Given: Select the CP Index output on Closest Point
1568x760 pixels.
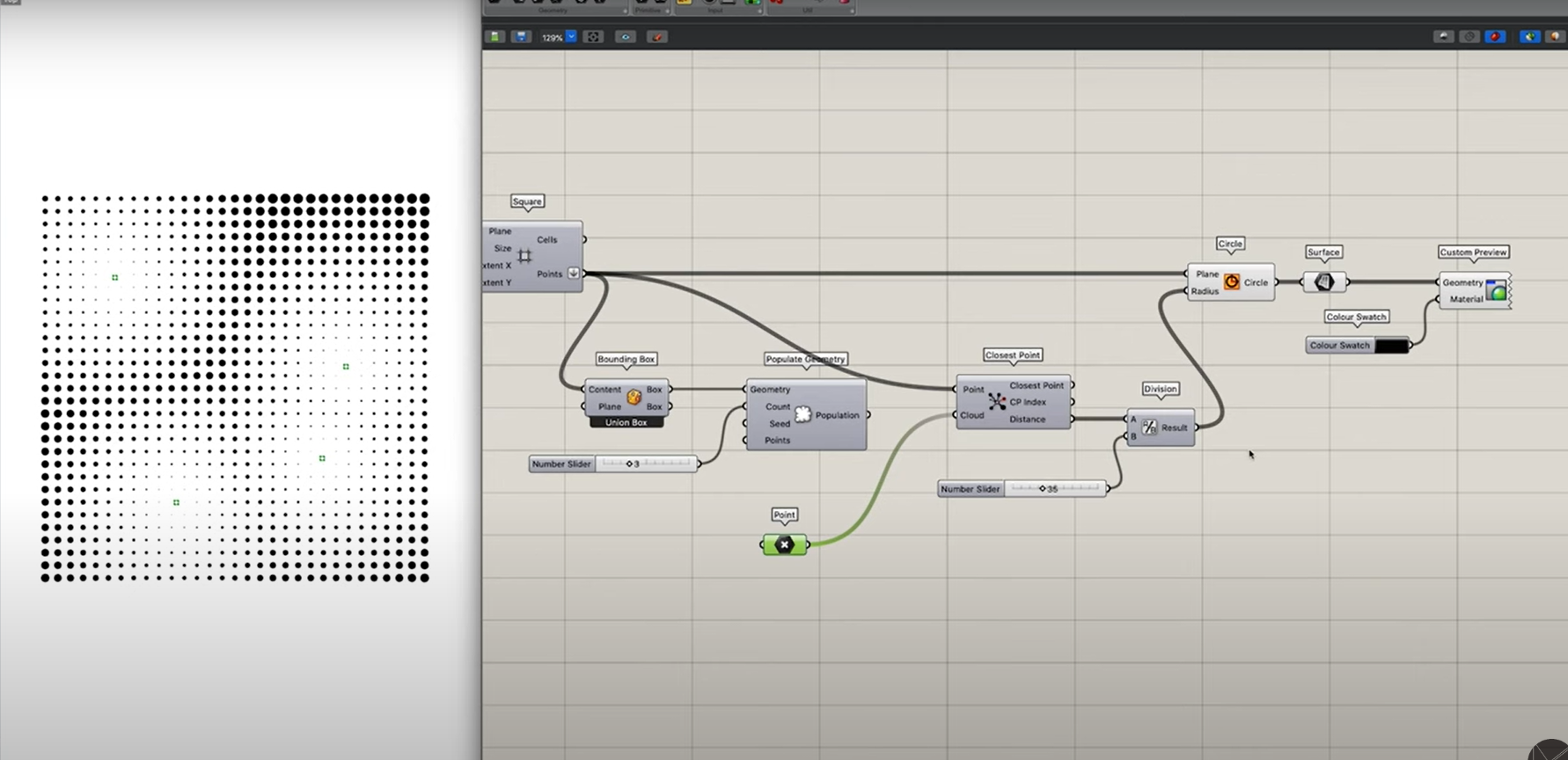Looking at the screenshot, I should 1028,402.
